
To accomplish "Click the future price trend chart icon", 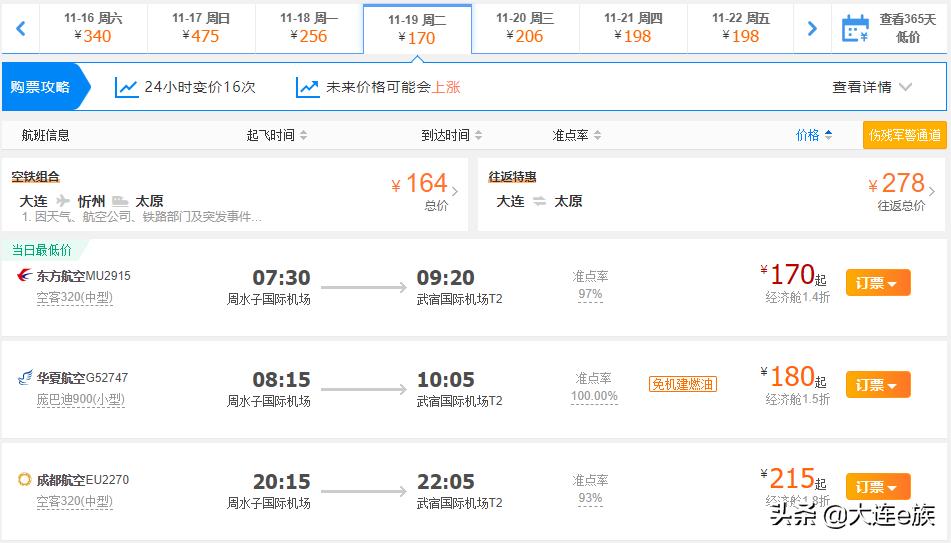I will tap(307, 87).
